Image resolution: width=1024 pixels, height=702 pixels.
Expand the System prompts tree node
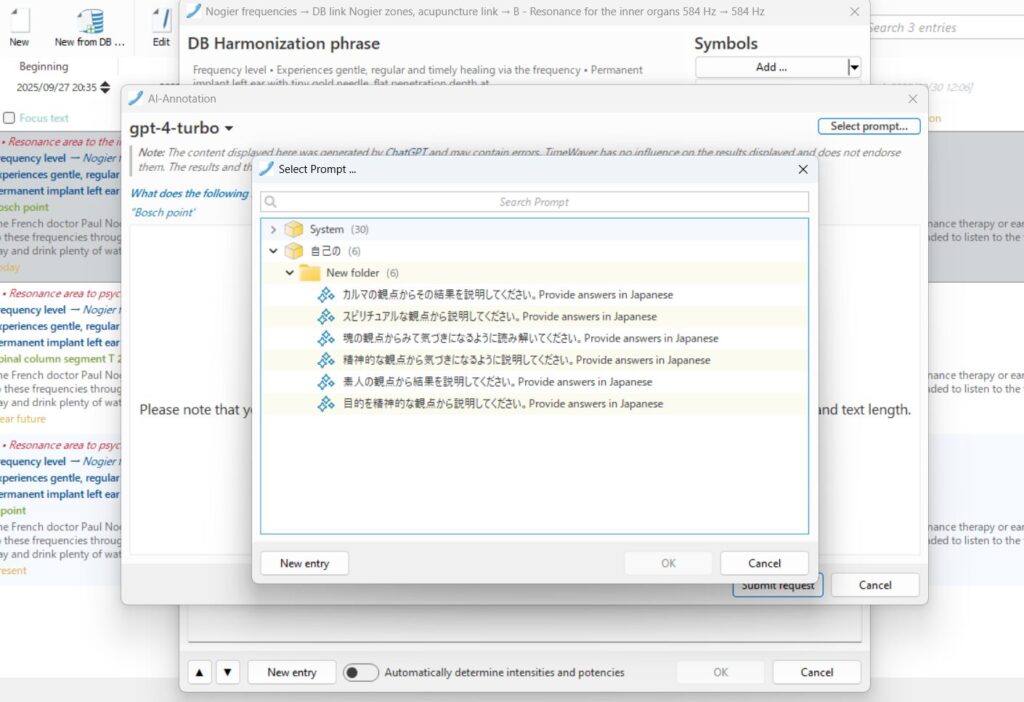point(273,229)
